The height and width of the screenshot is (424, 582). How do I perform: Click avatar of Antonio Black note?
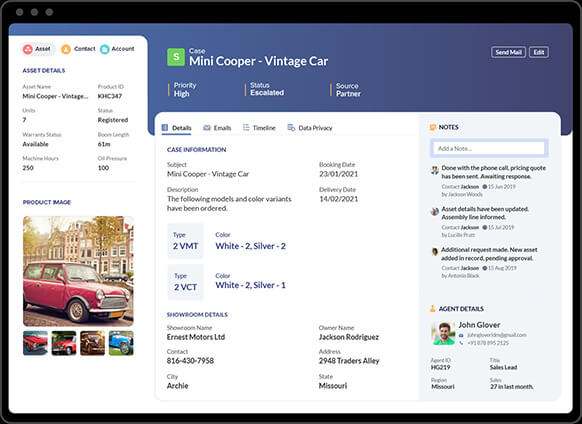(435, 252)
